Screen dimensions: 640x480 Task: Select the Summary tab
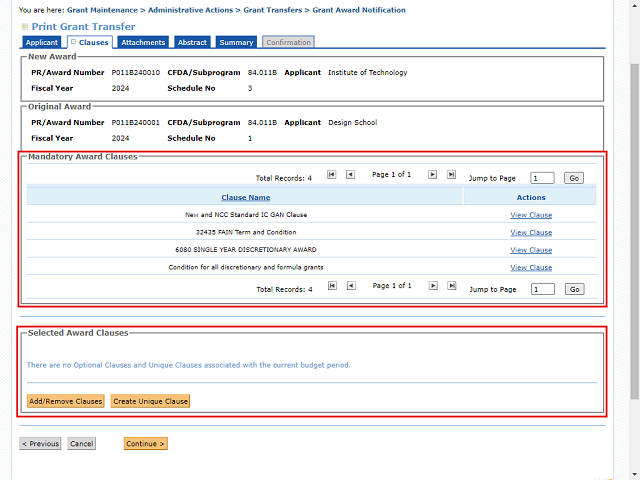point(236,43)
